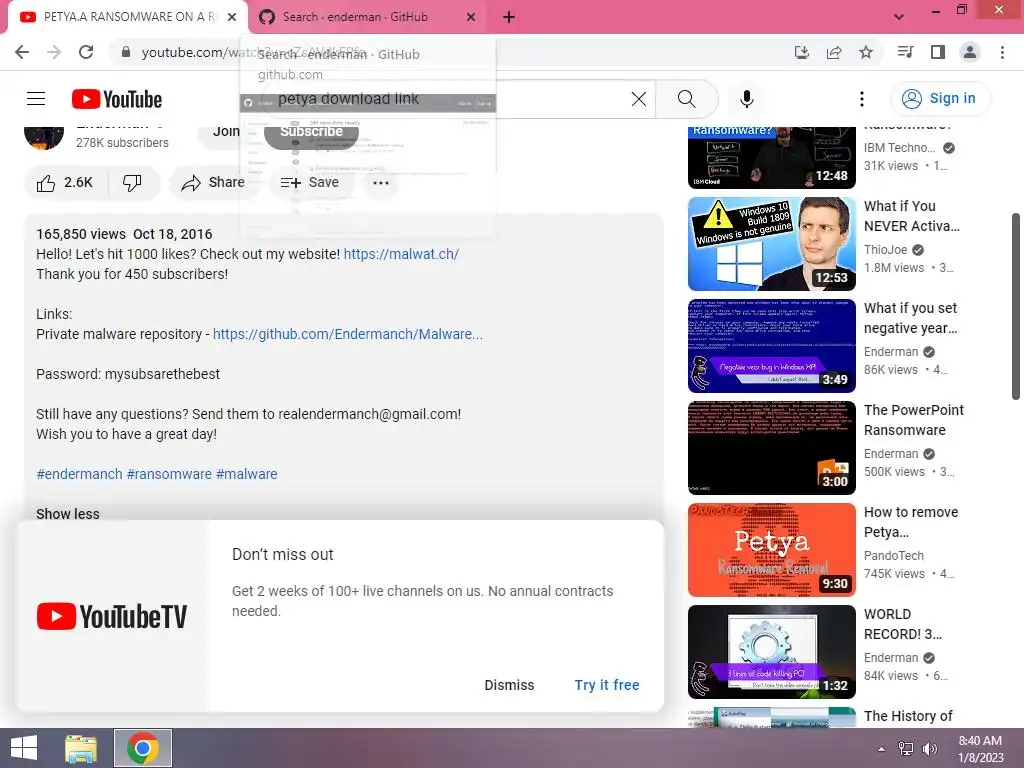Go back to the previous page
This screenshot has height=768, width=1024.
pos(22,52)
